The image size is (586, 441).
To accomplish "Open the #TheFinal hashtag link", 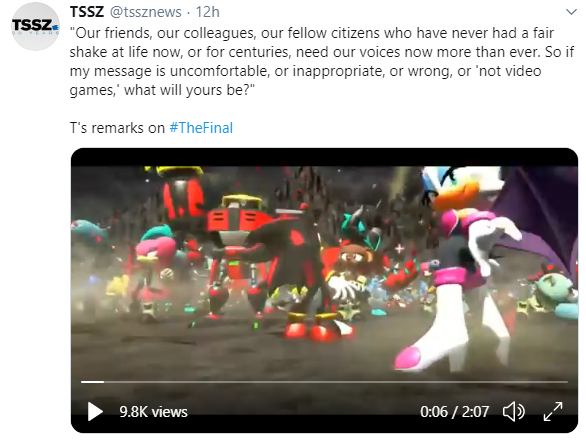I will pos(201,128).
